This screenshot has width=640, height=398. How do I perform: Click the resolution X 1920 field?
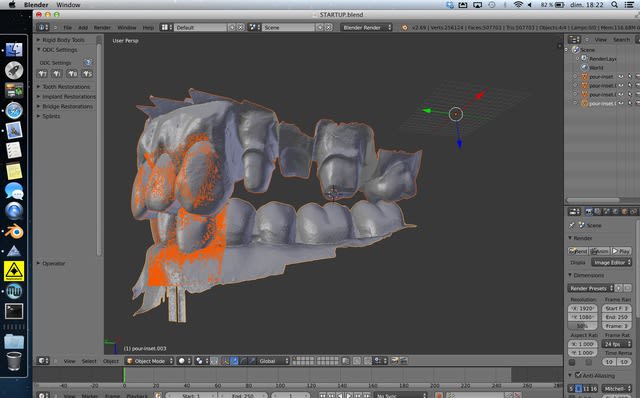(x=582, y=308)
